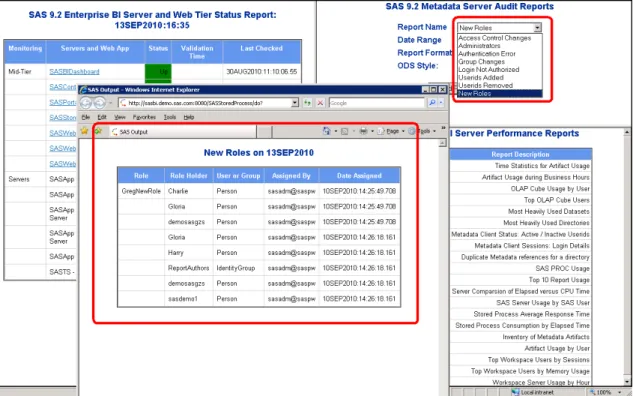Click the Google search box
Viewport: 633px width, 396px height.
point(377,103)
